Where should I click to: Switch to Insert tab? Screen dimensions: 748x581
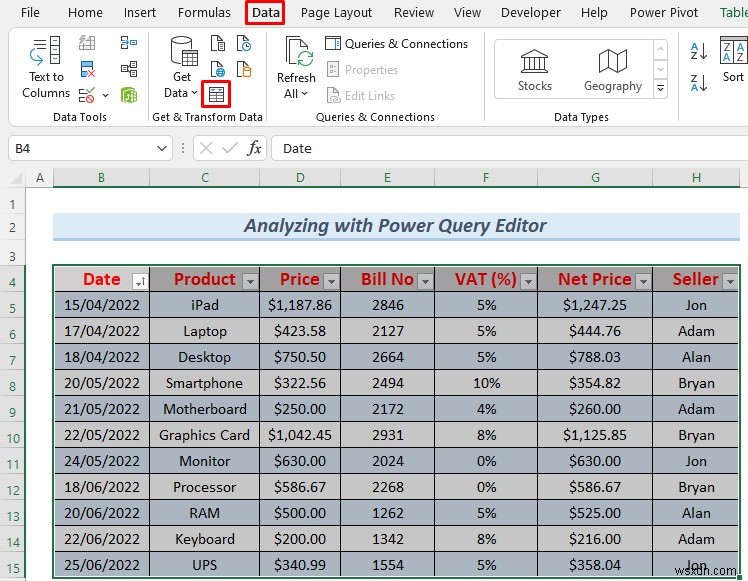(139, 12)
